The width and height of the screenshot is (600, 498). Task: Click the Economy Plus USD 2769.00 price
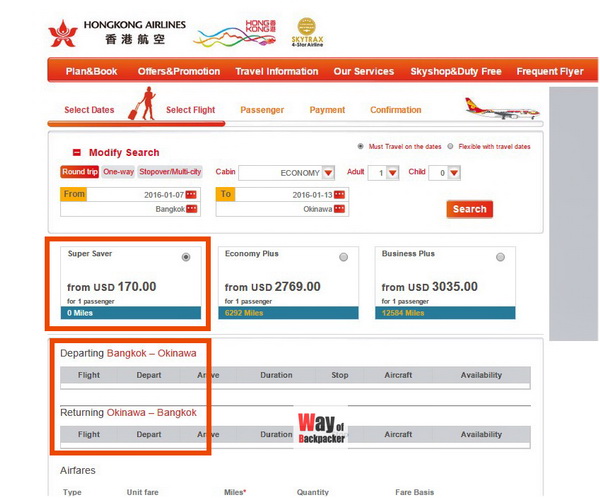pyautogui.click(x=272, y=287)
